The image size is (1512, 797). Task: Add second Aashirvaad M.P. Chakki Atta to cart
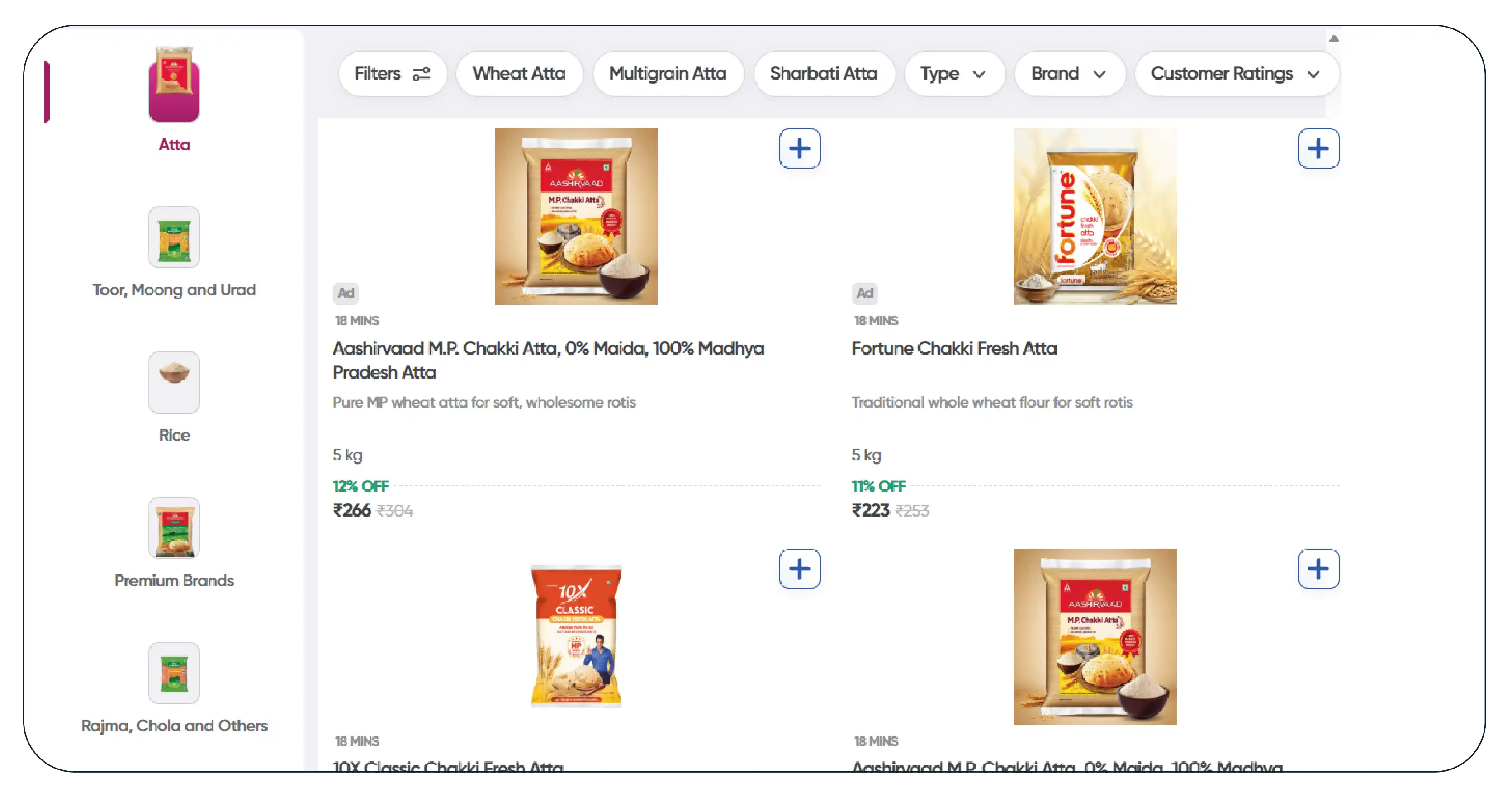tap(1318, 569)
